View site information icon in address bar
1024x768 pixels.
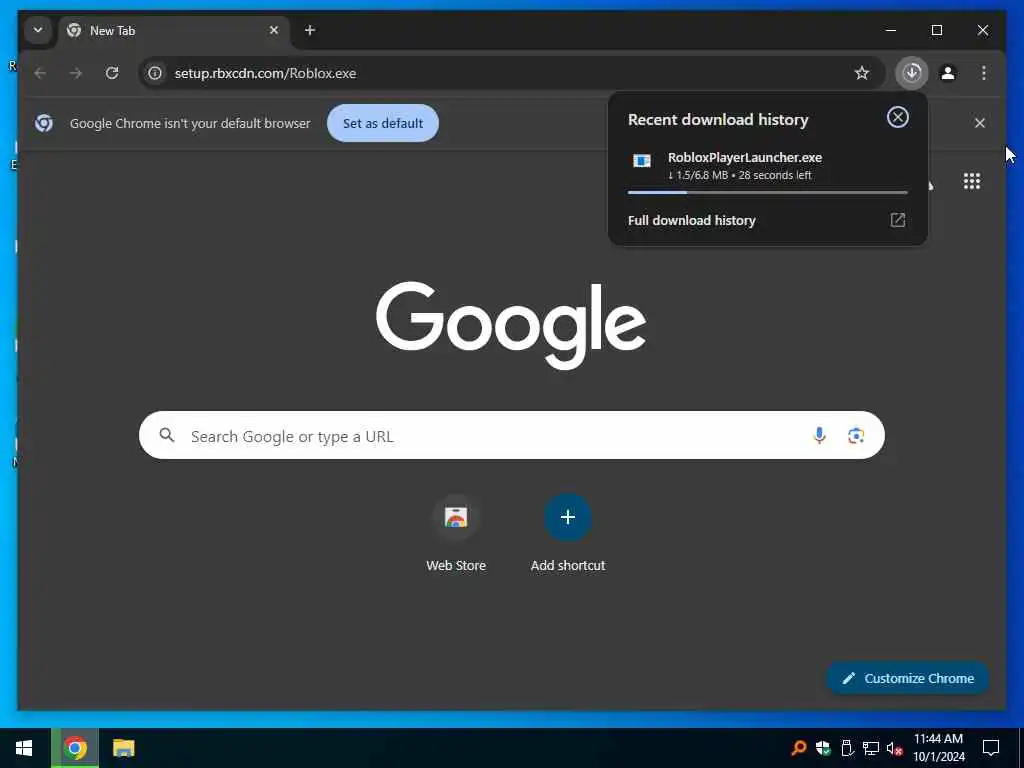click(155, 73)
